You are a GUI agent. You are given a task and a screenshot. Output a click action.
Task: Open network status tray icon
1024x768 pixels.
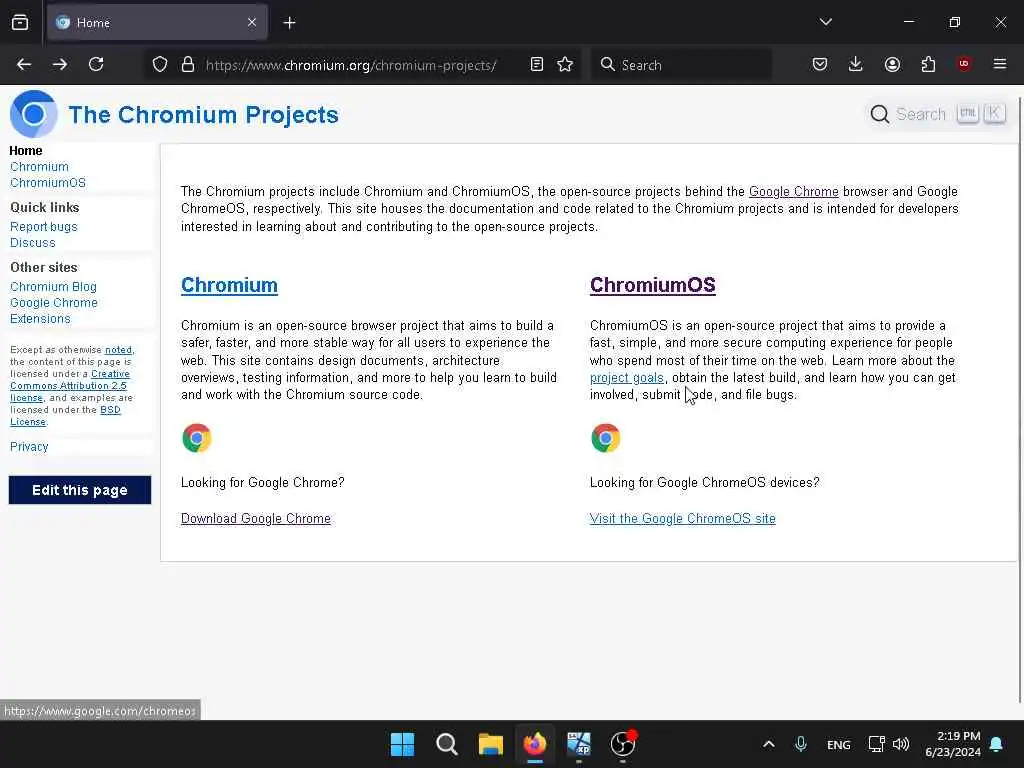876,744
